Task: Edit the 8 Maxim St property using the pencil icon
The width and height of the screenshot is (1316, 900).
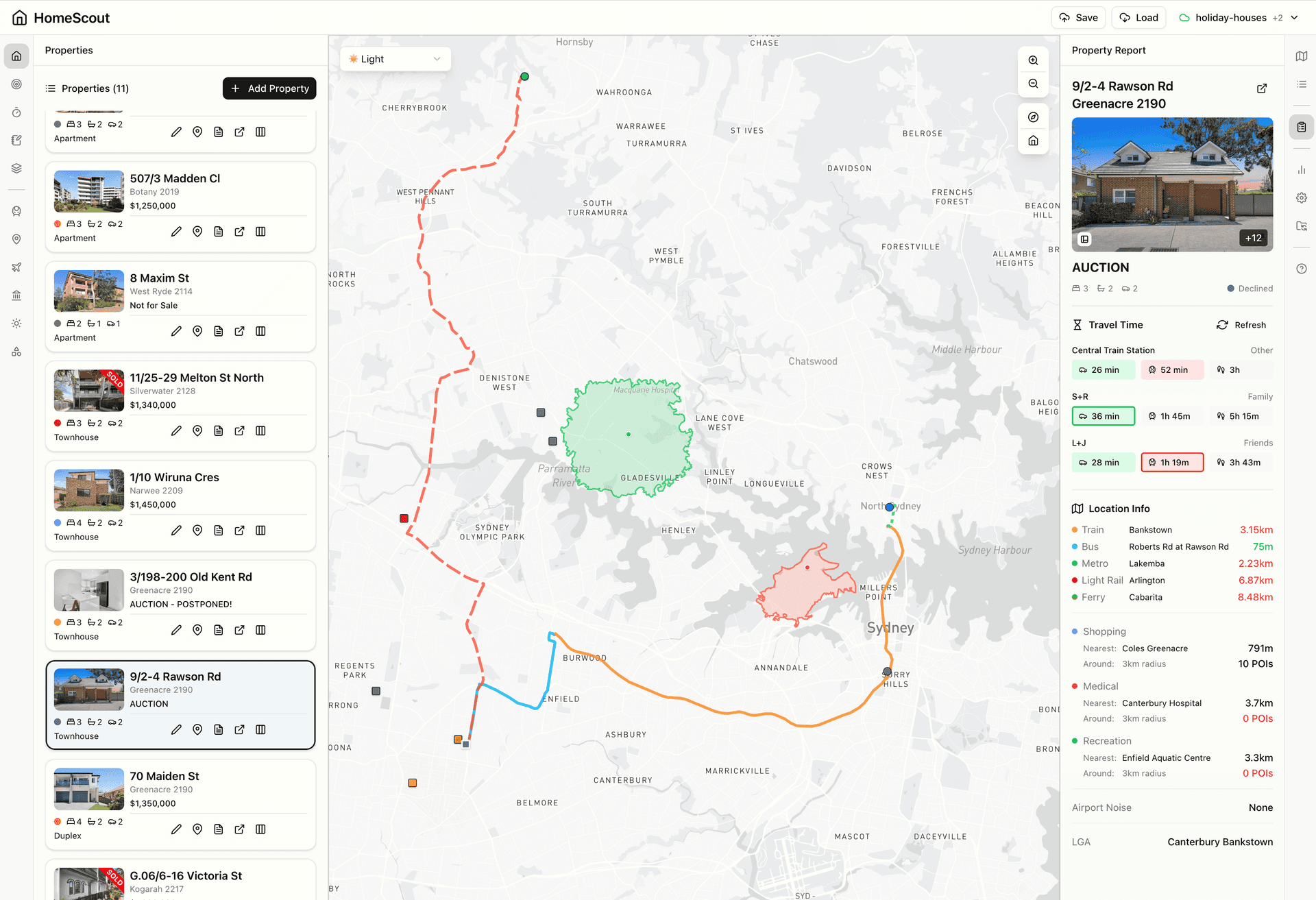Action: coord(176,331)
